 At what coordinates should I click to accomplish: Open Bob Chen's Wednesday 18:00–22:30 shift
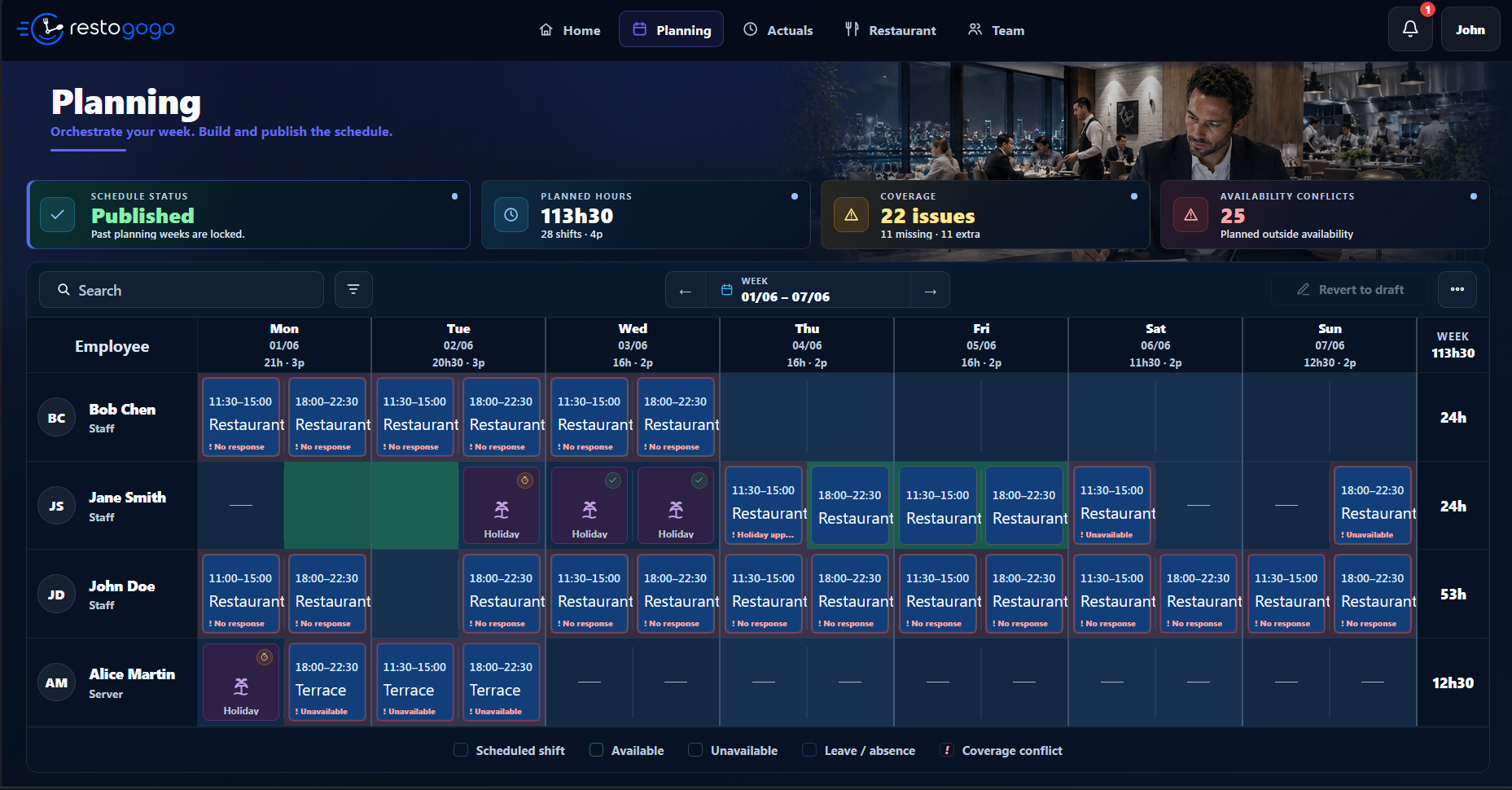(x=676, y=417)
